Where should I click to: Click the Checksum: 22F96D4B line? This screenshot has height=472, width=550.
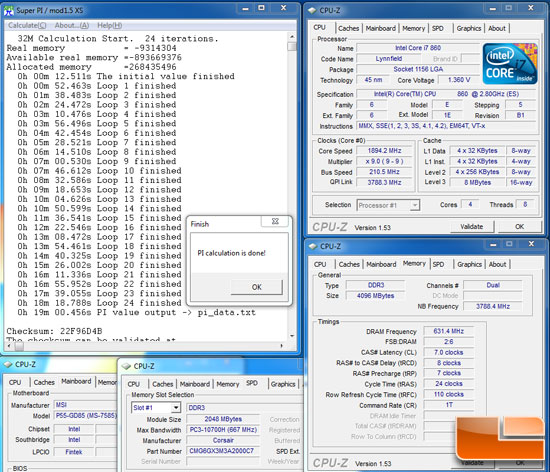54,331
